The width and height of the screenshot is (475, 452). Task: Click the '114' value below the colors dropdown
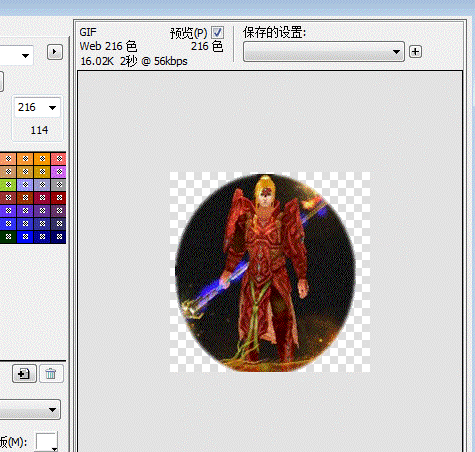click(x=39, y=130)
